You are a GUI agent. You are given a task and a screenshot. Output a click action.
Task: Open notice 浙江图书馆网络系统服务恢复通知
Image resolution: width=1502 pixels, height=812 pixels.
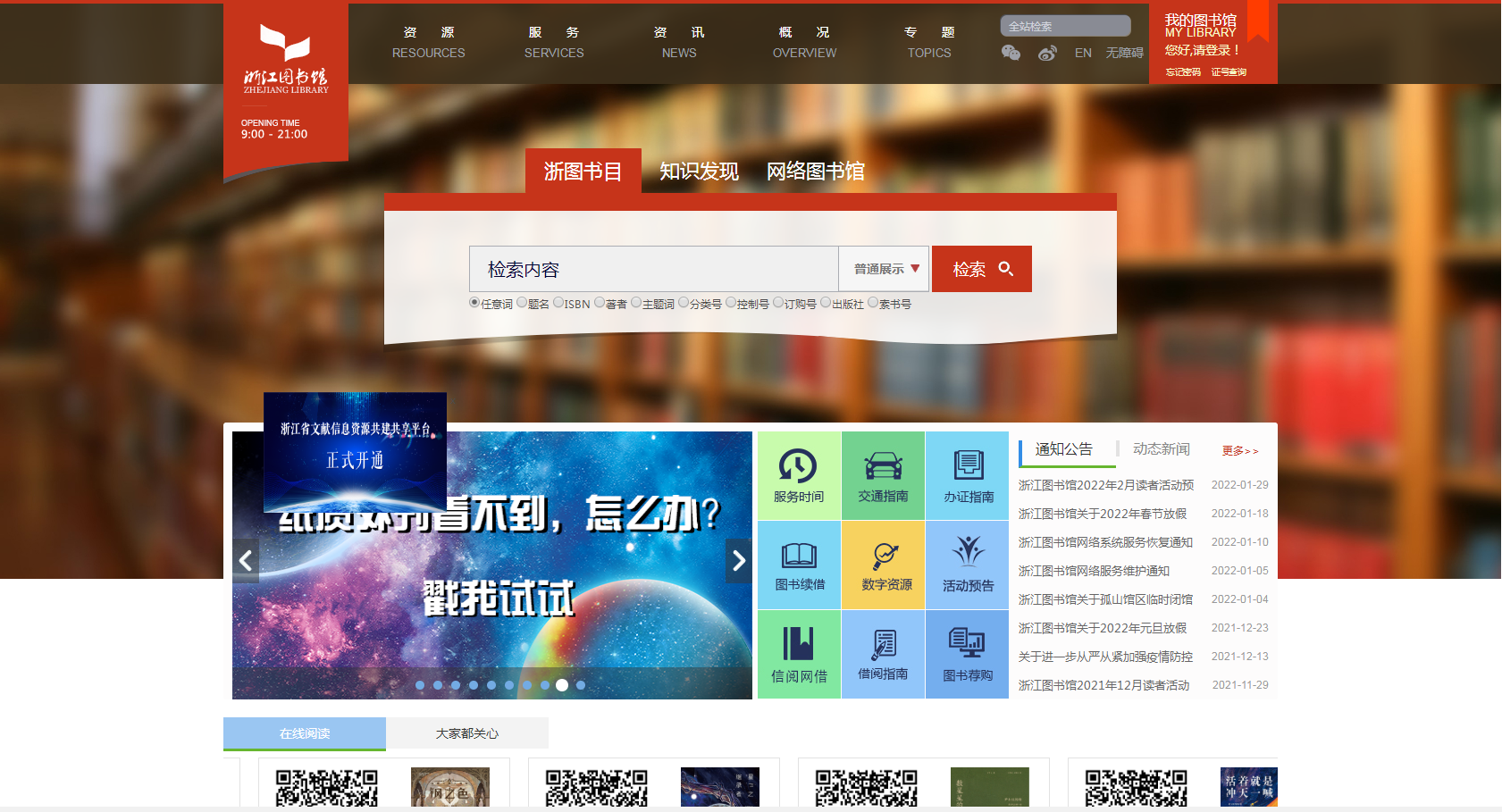click(1105, 542)
